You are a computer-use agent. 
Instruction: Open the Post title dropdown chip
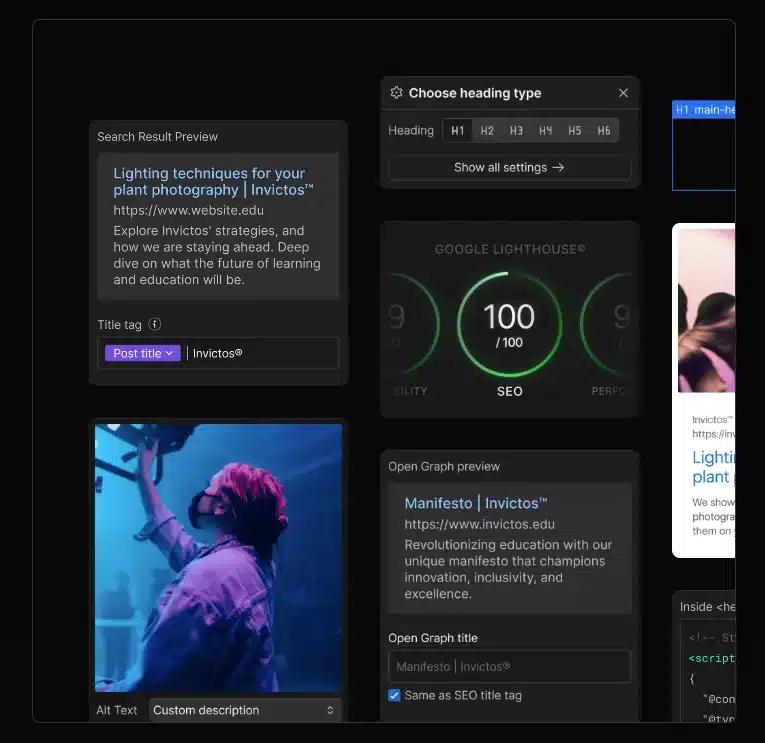(x=143, y=353)
